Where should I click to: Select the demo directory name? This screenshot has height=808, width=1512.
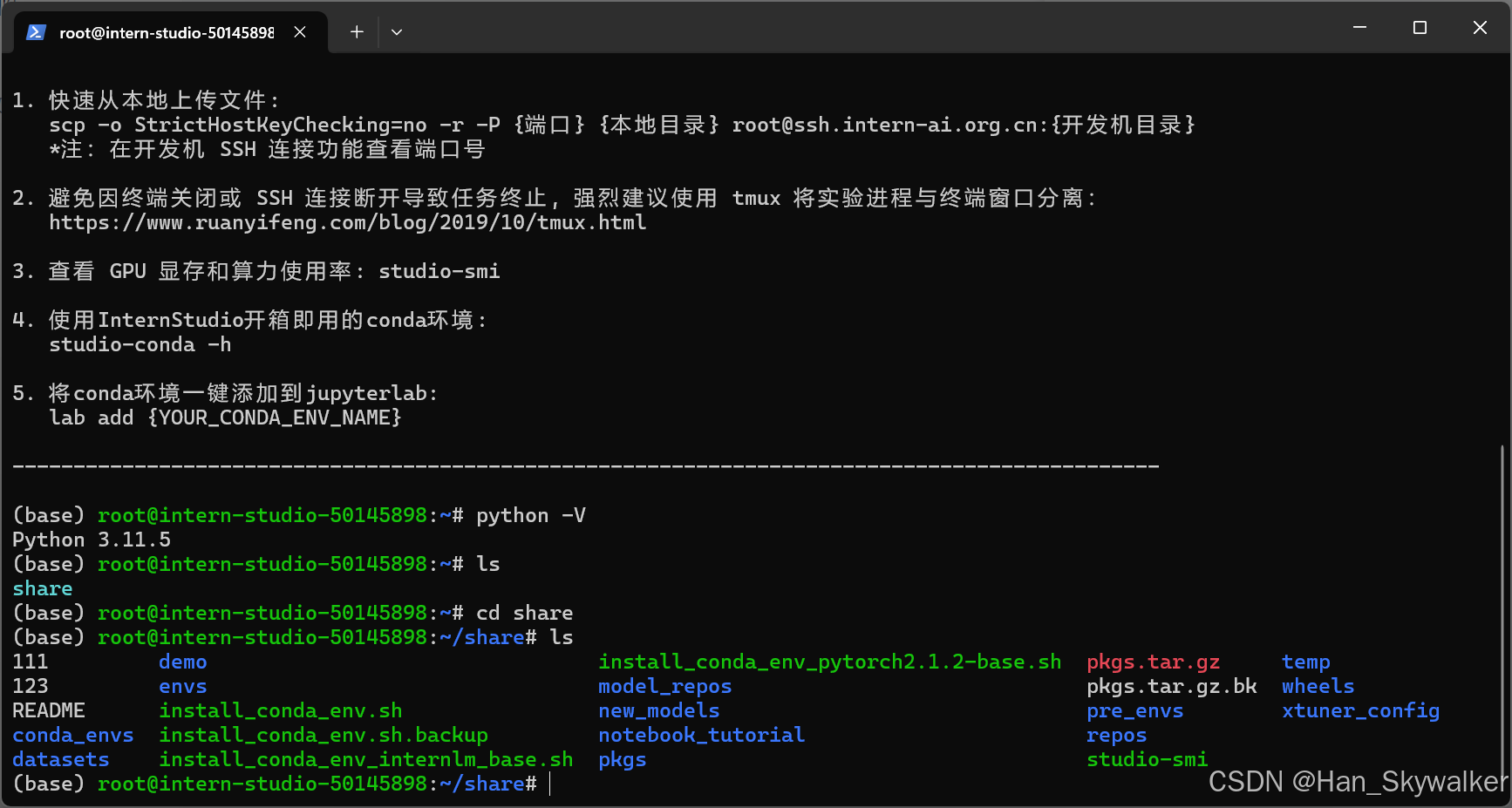(x=182, y=662)
